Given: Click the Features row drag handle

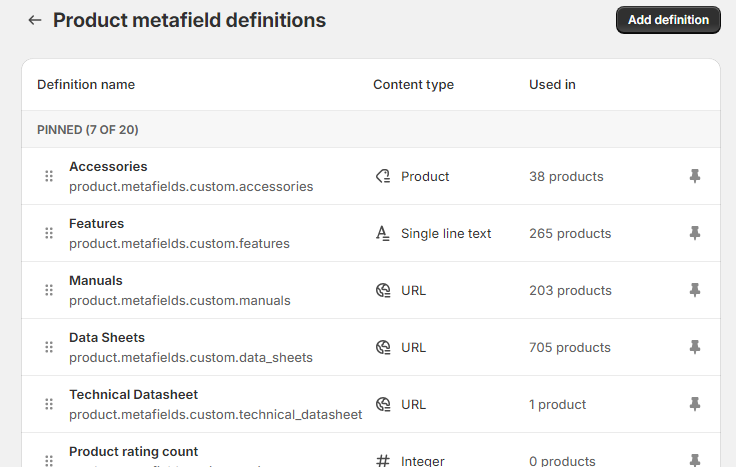Looking at the screenshot, I should point(49,233).
